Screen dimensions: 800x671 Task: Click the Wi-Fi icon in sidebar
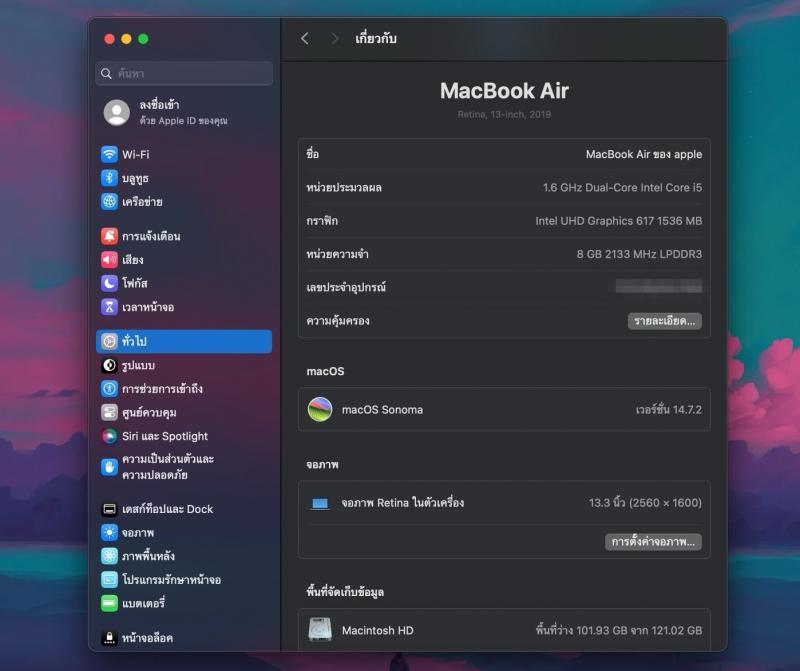[x=110, y=154]
